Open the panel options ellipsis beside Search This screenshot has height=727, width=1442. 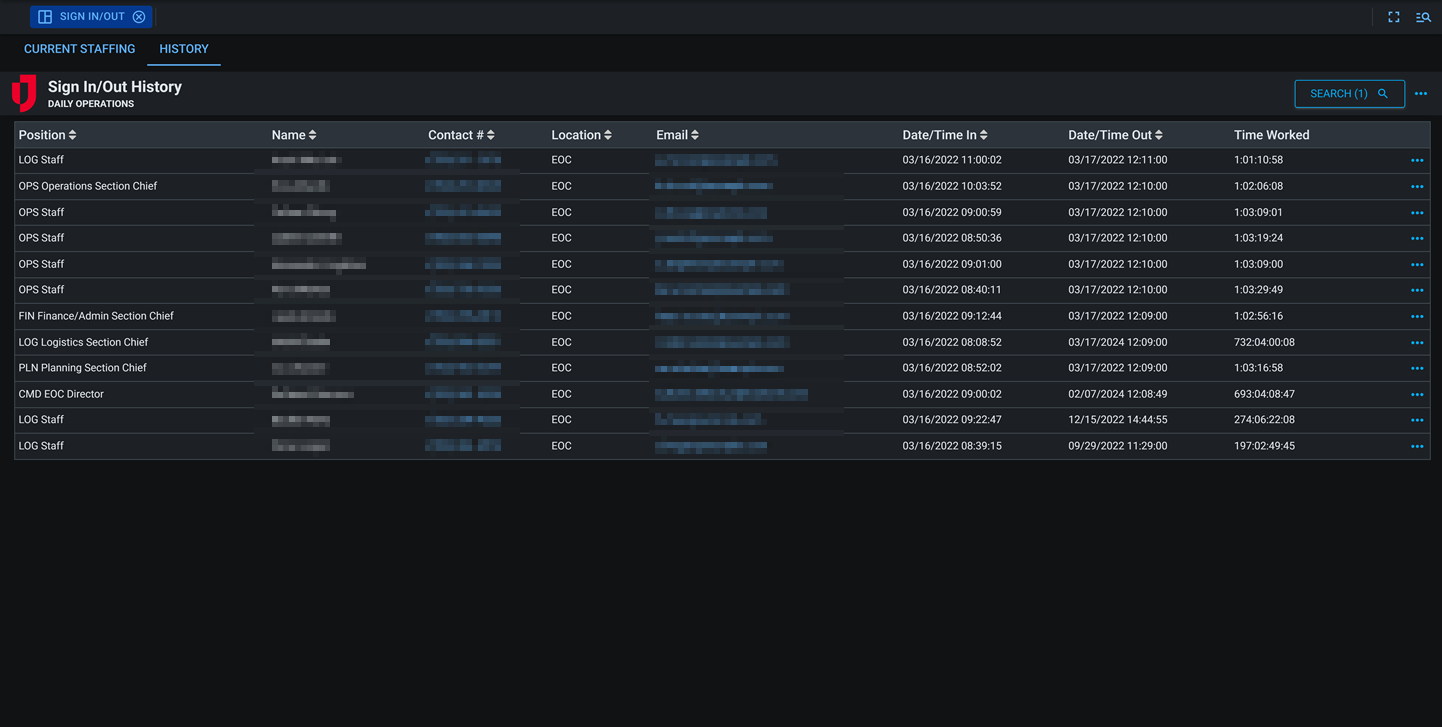(x=1420, y=94)
